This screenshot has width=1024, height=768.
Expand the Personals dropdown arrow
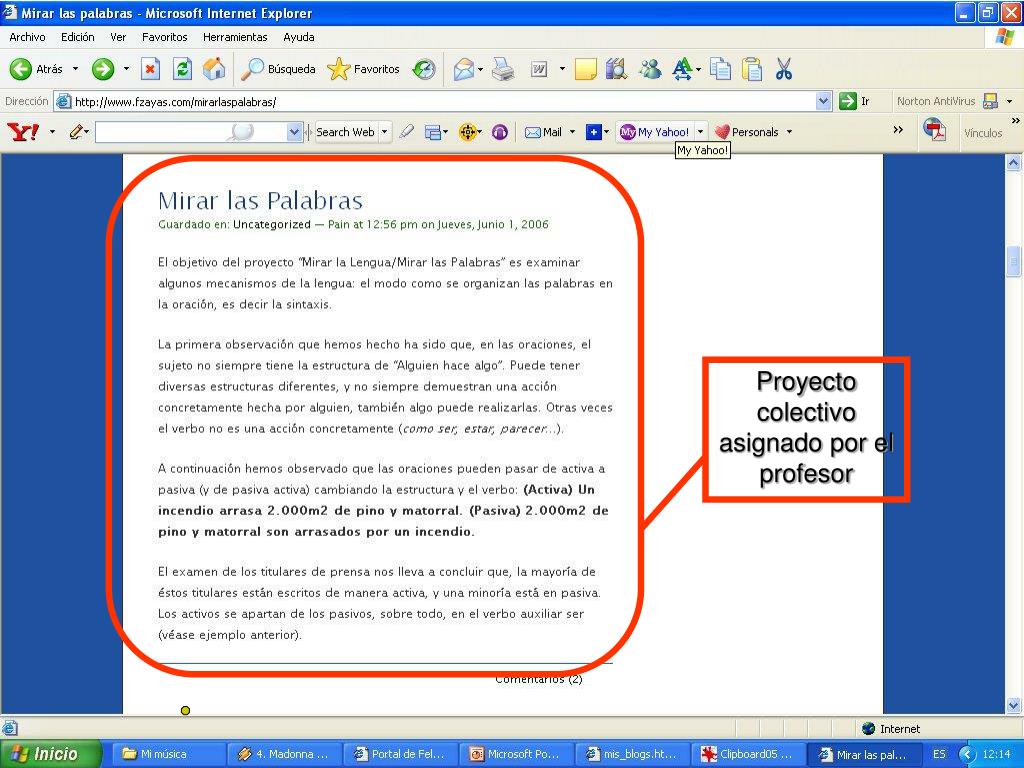(790, 132)
